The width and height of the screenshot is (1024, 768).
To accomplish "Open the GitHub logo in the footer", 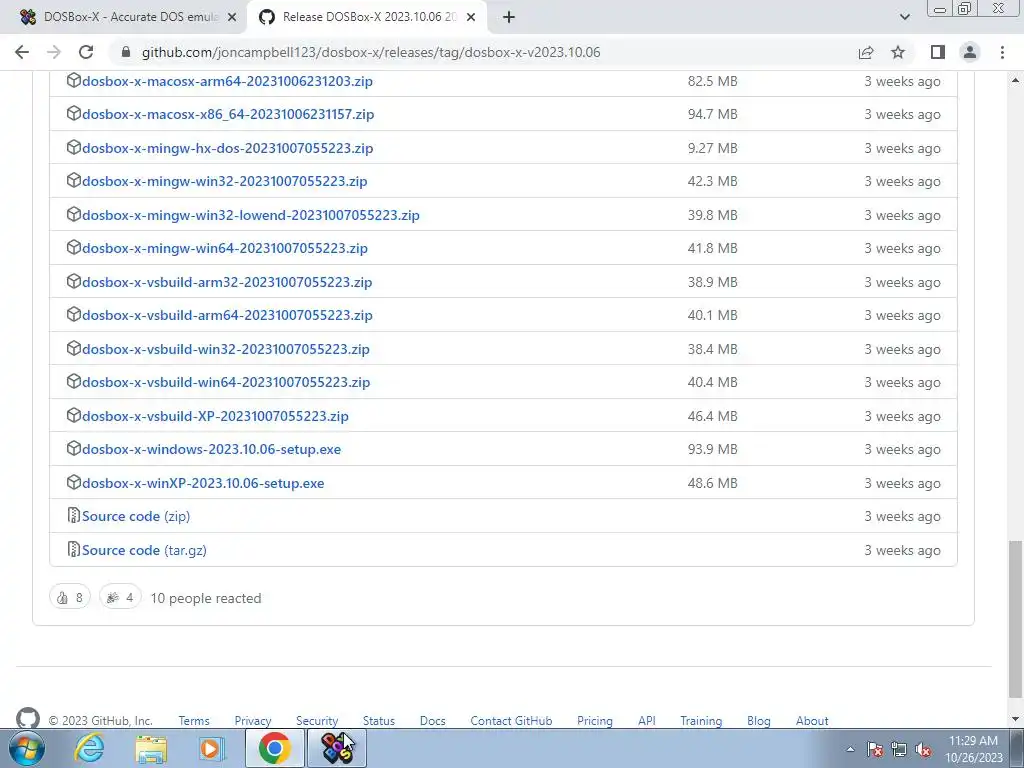I will coord(27,719).
